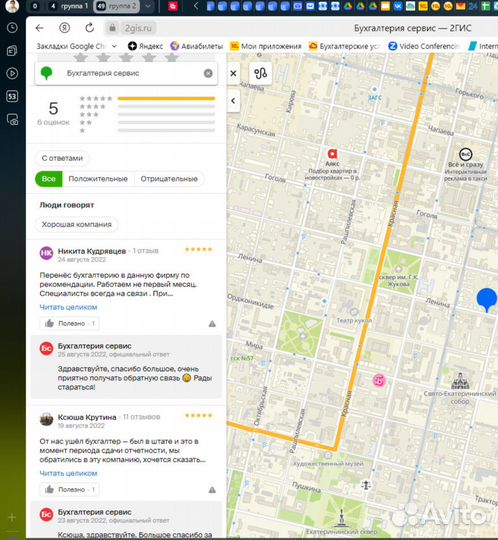Select the blue location pin on map

tap(487, 299)
